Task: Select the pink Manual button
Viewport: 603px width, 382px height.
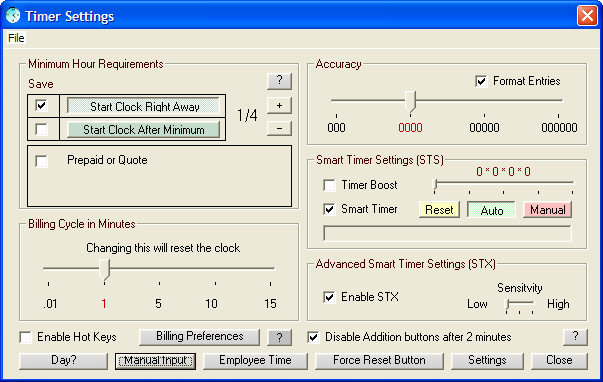Action: pyautogui.click(x=547, y=210)
